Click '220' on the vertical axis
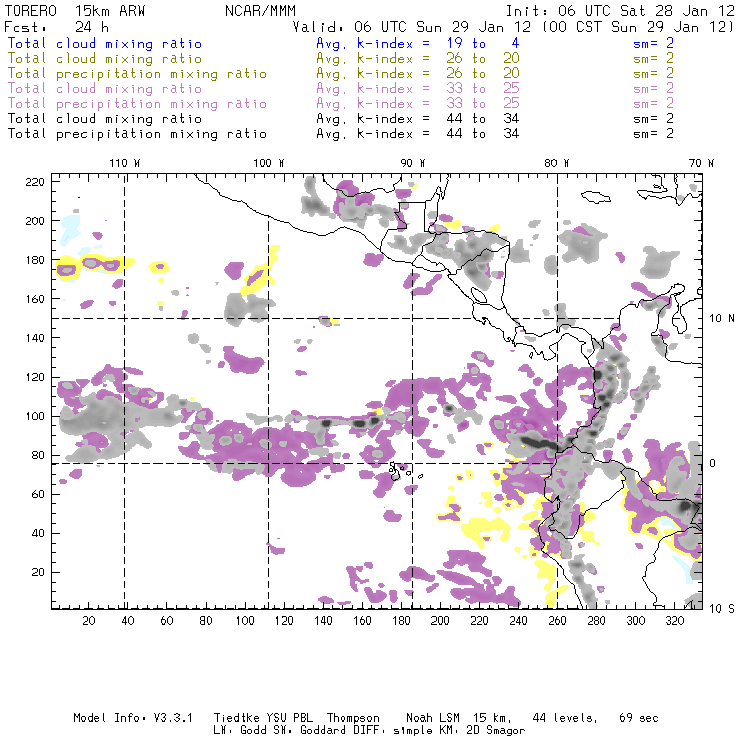 click(x=35, y=182)
